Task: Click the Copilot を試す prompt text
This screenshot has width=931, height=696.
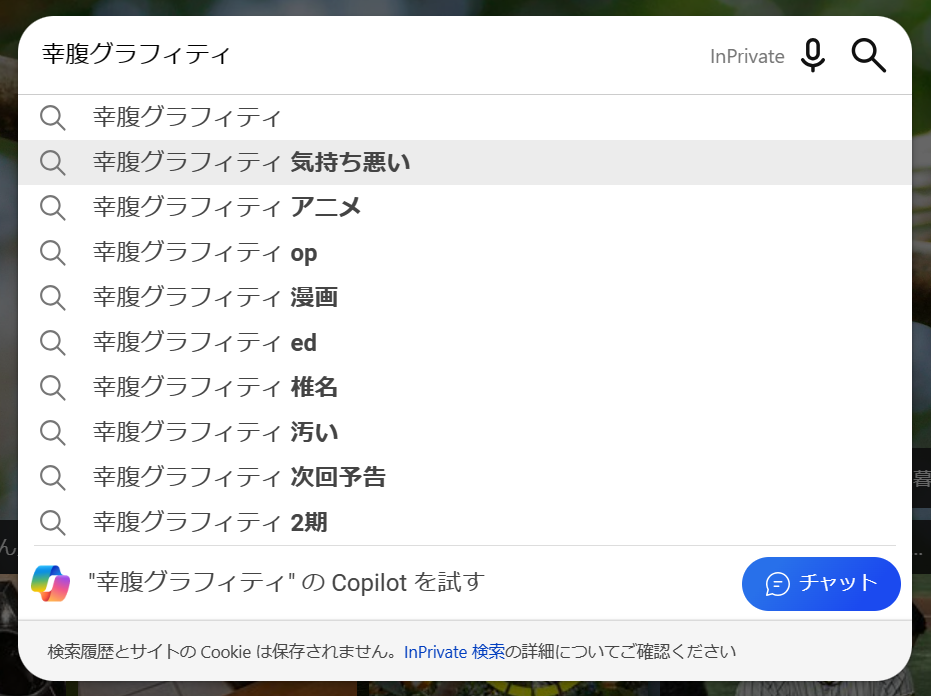Action: [x=286, y=583]
